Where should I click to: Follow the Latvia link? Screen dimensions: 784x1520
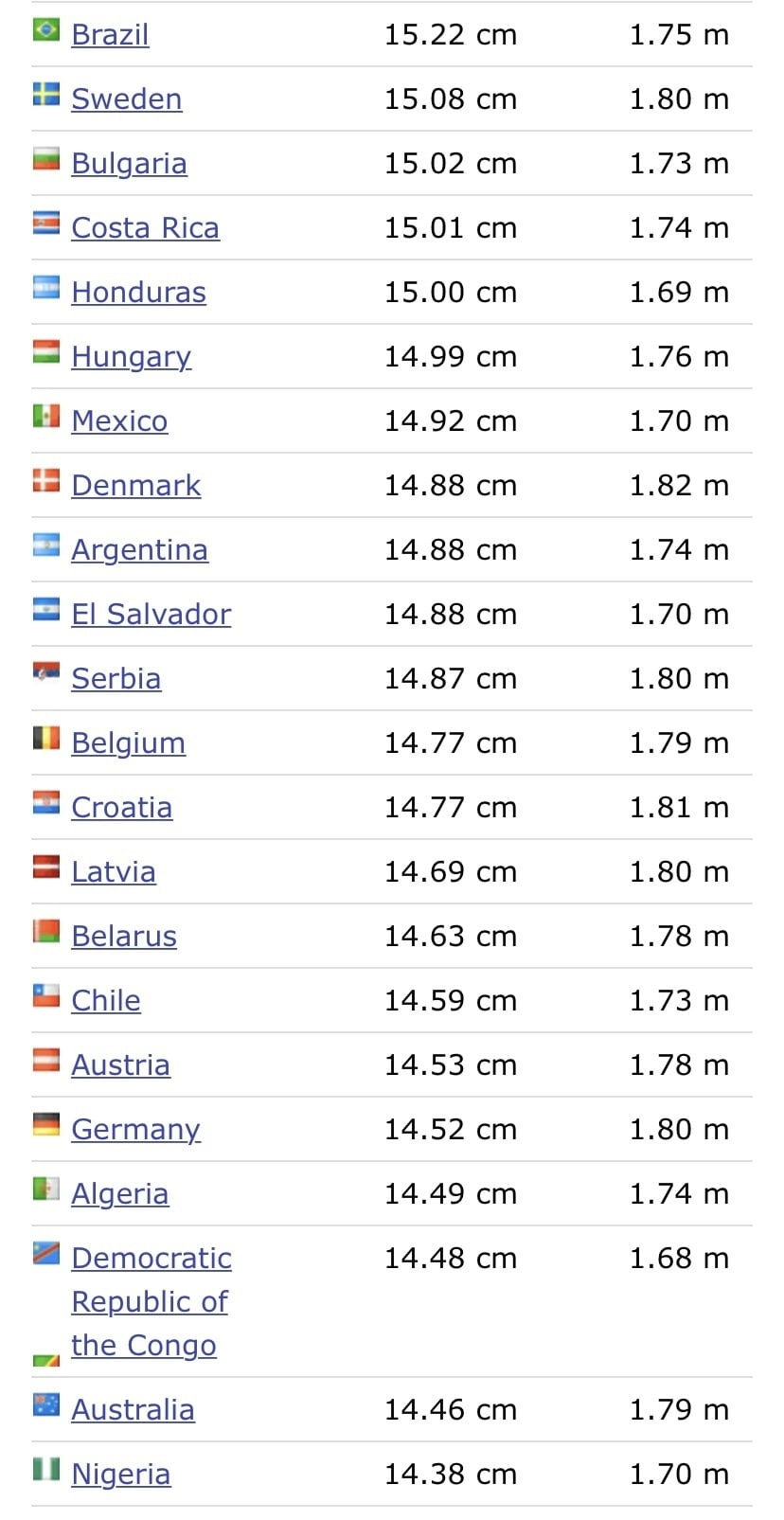(x=114, y=872)
